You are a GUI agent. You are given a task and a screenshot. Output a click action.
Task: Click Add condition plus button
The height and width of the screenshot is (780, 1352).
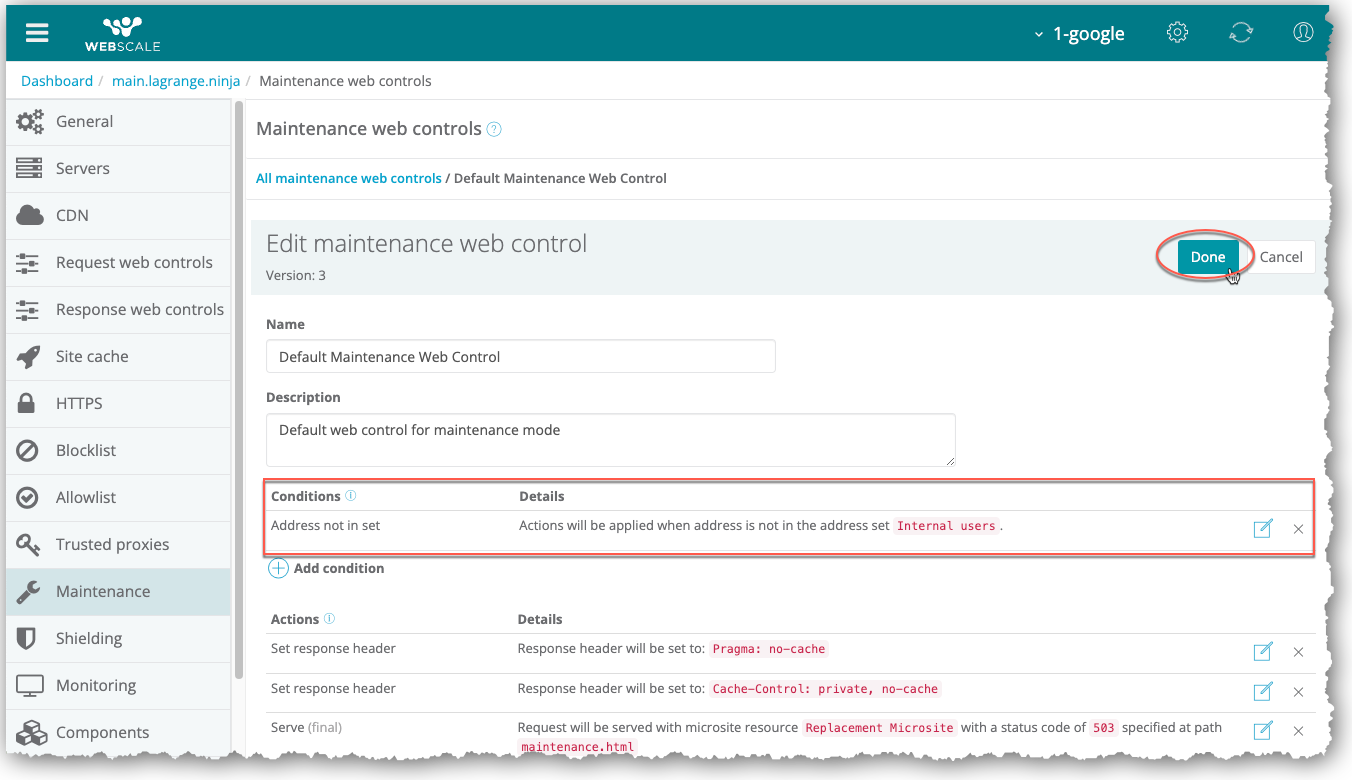coord(278,568)
